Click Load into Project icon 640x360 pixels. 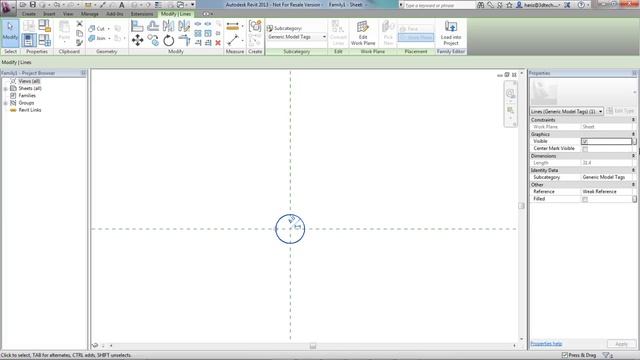pos(451,33)
